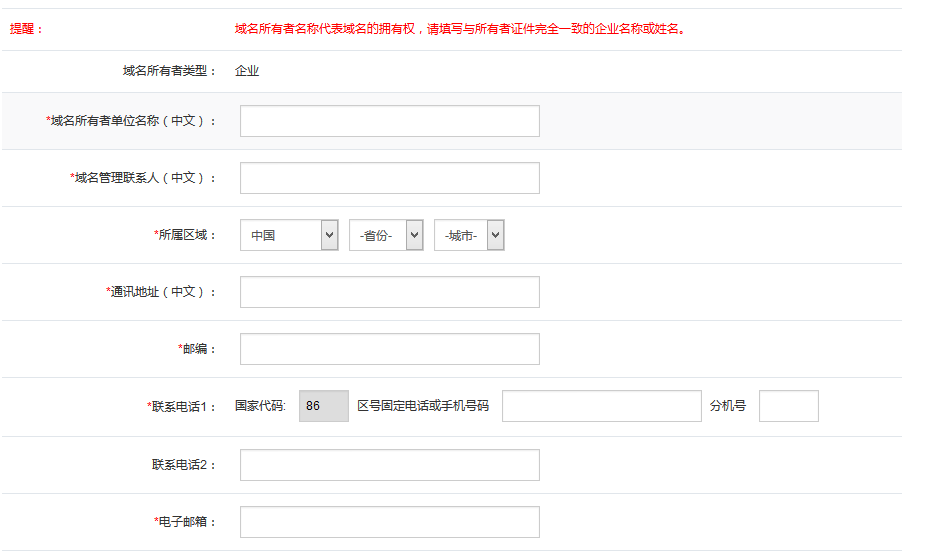936x556 pixels.
Task: Expand the 省份 province dropdown
Action: 386,236
